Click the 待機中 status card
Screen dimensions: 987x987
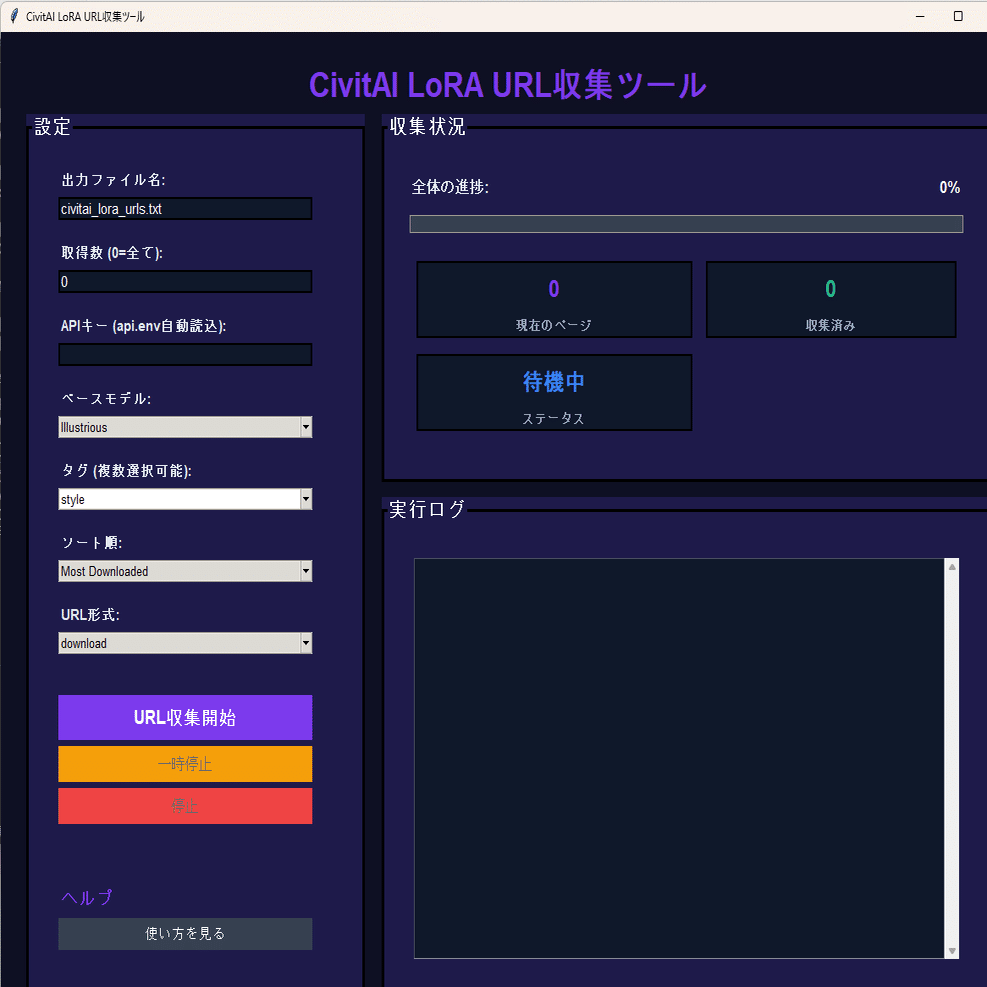coord(554,393)
